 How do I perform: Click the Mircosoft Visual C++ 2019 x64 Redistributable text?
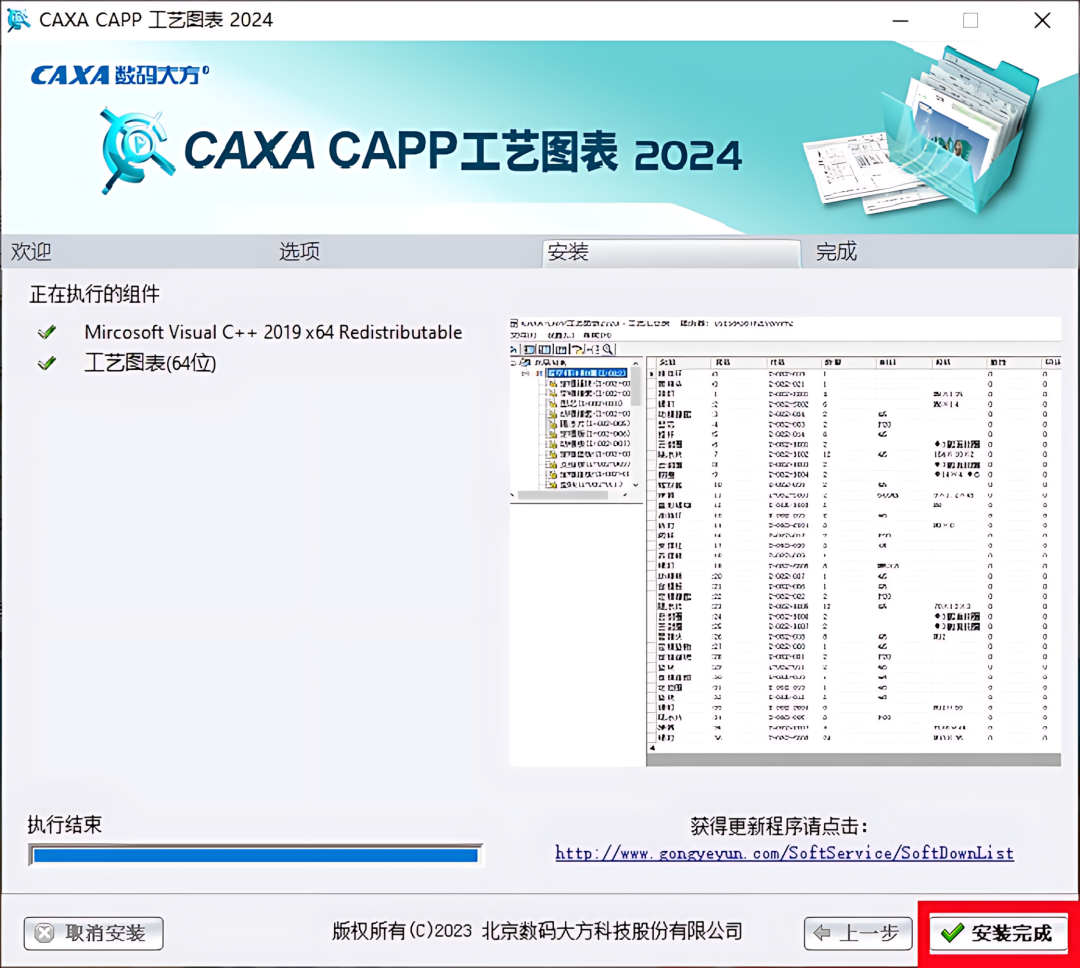tap(273, 332)
